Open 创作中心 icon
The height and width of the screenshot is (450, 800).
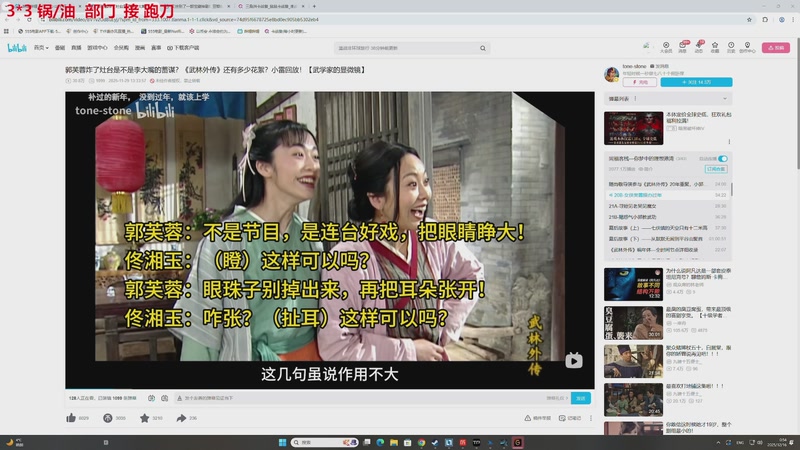pos(747,47)
